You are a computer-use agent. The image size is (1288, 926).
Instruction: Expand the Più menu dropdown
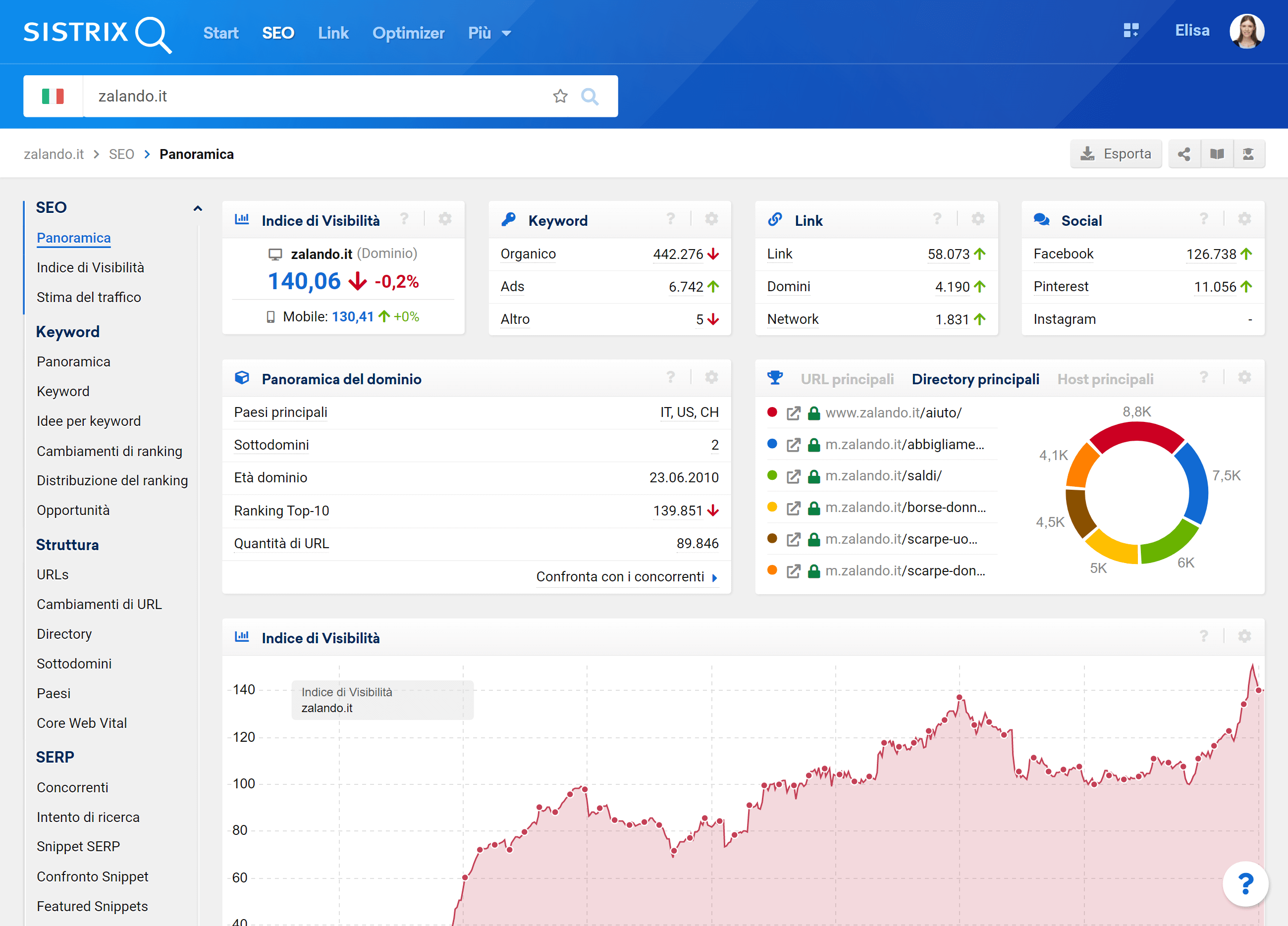point(489,33)
